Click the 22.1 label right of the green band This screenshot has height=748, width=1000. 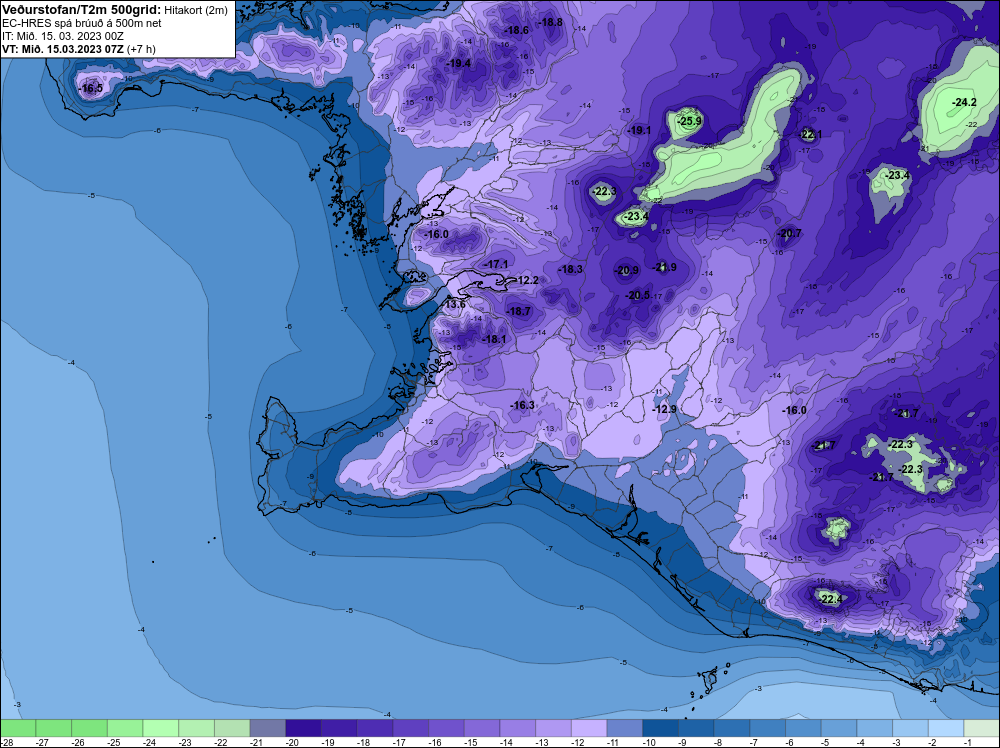pos(811,135)
